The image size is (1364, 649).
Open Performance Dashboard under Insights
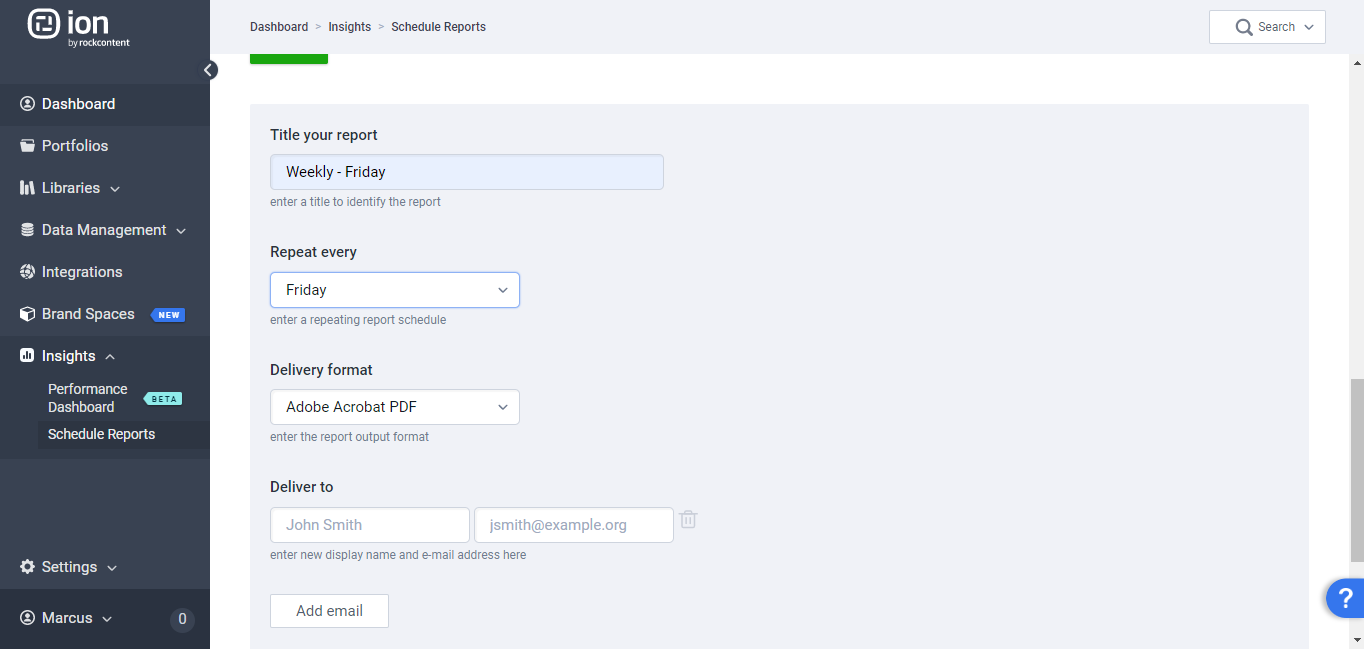coord(88,398)
